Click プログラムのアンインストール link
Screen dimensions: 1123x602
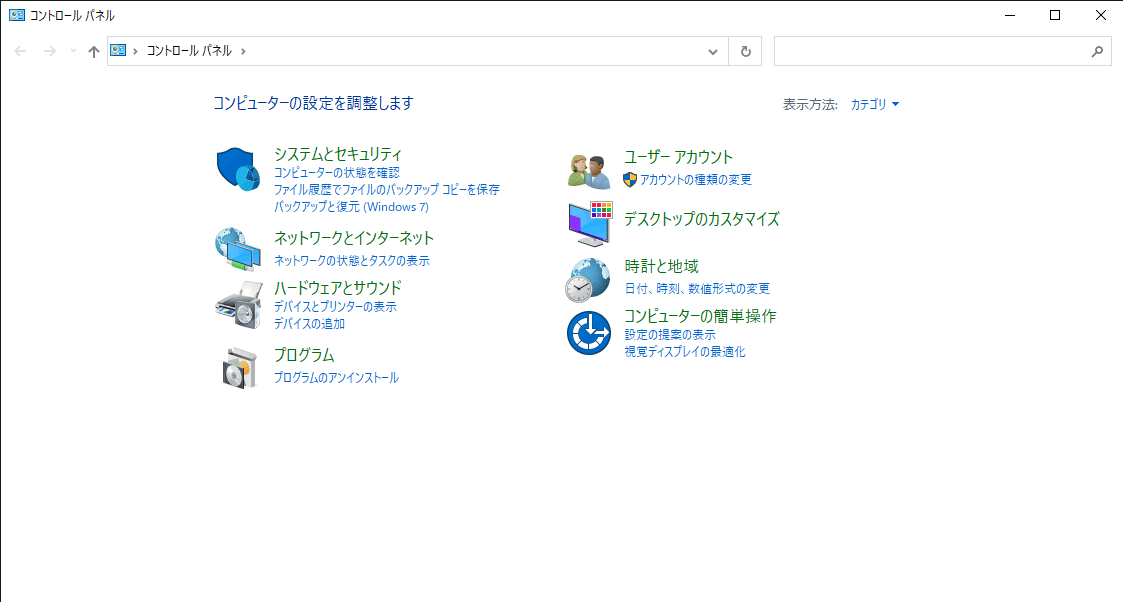336,377
